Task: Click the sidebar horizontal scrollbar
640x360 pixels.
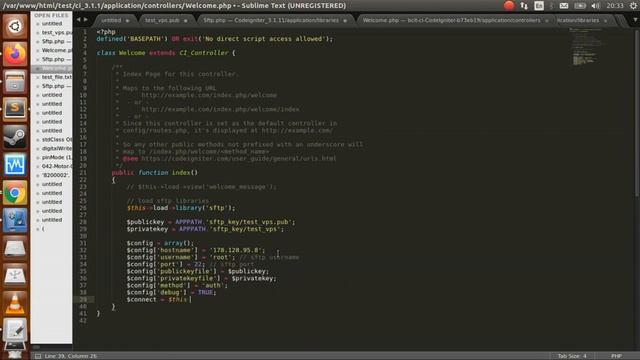Action: [x=36, y=347]
